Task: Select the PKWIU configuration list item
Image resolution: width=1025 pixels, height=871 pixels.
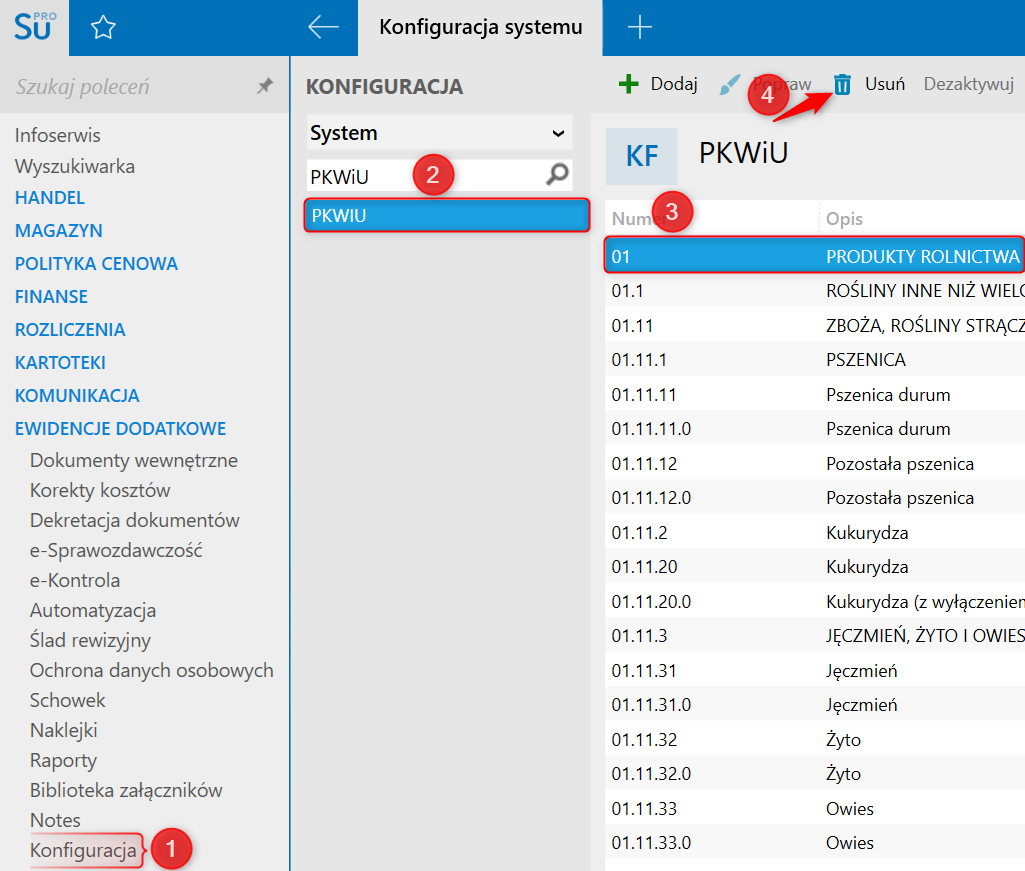Action: click(446, 215)
